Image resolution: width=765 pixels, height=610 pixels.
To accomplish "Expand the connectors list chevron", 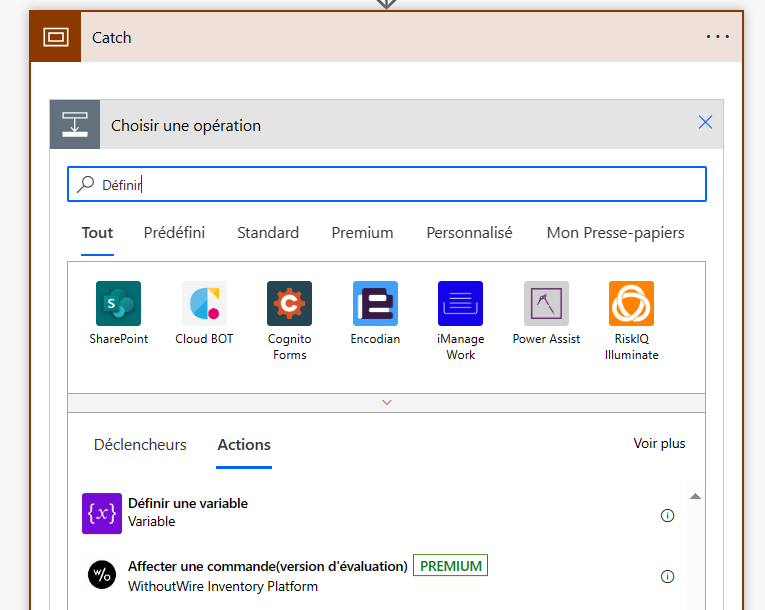I will (386, 403).
